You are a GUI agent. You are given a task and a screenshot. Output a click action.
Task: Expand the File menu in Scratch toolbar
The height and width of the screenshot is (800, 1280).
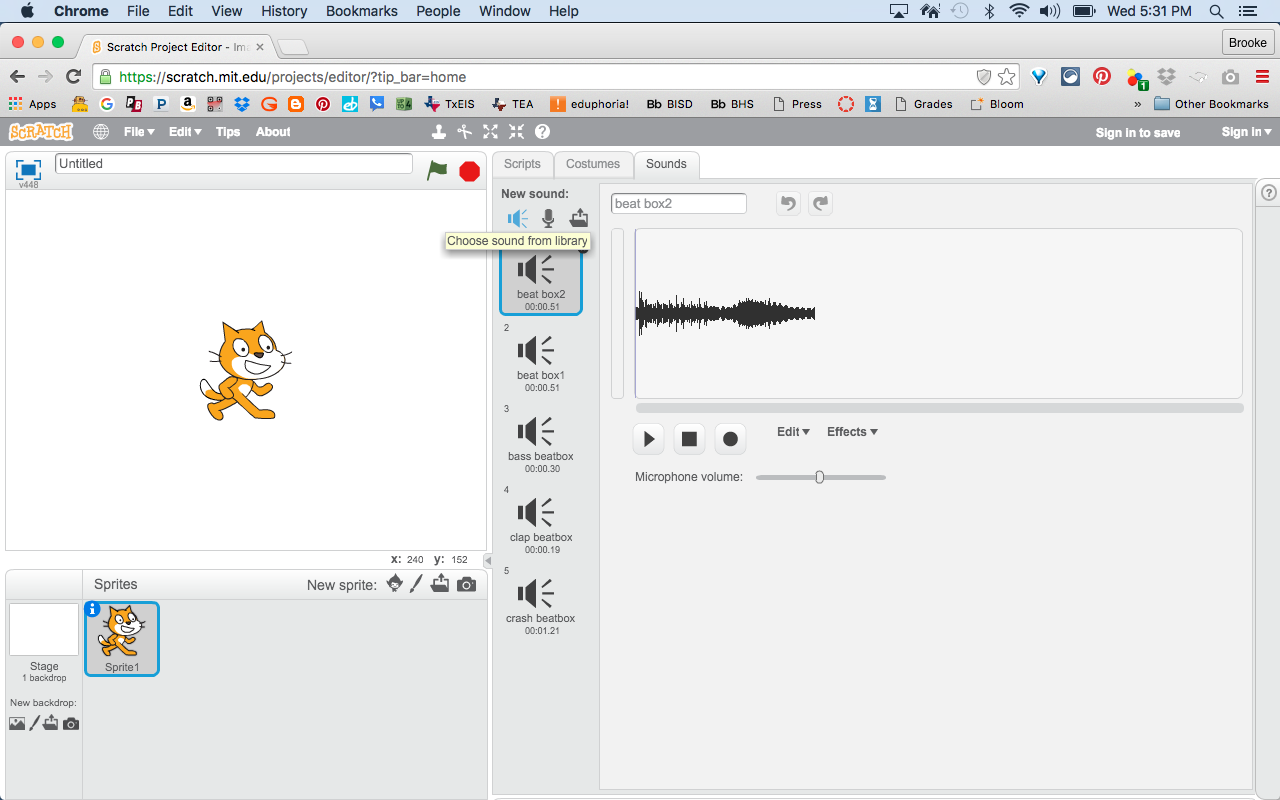pos(139,132)
